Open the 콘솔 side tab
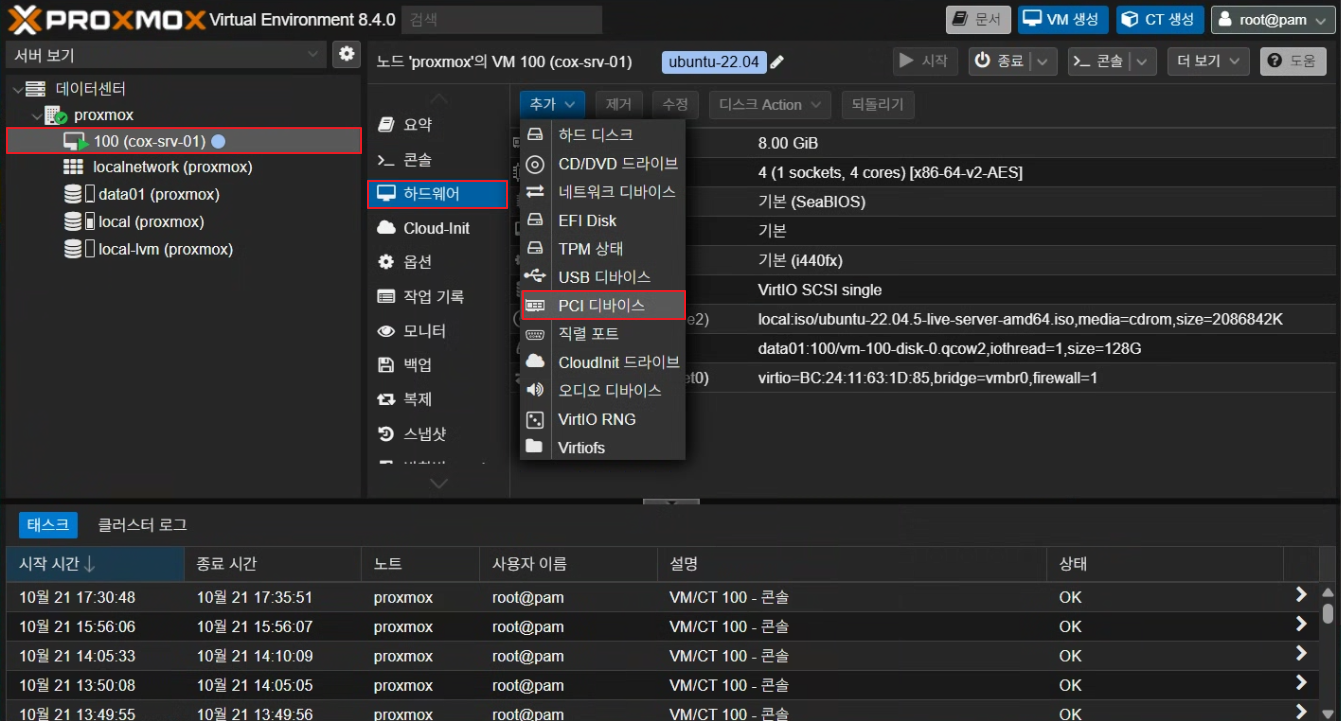The width and height of the screenshot is (1341, 721). click(437, 160)
